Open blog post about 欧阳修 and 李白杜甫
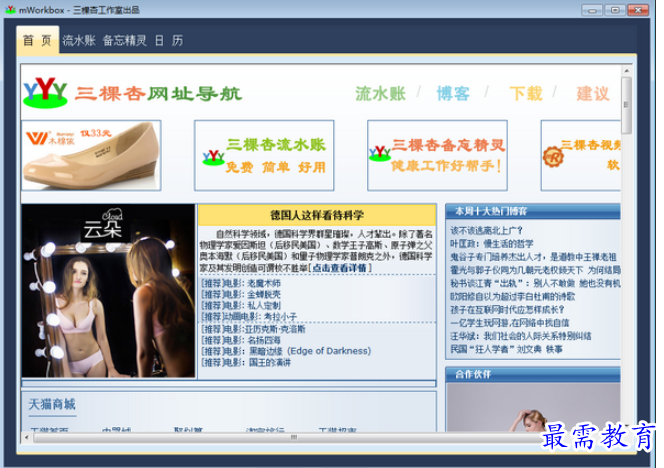The width and height of the screenshot is (664, 468). pos(512,296)
